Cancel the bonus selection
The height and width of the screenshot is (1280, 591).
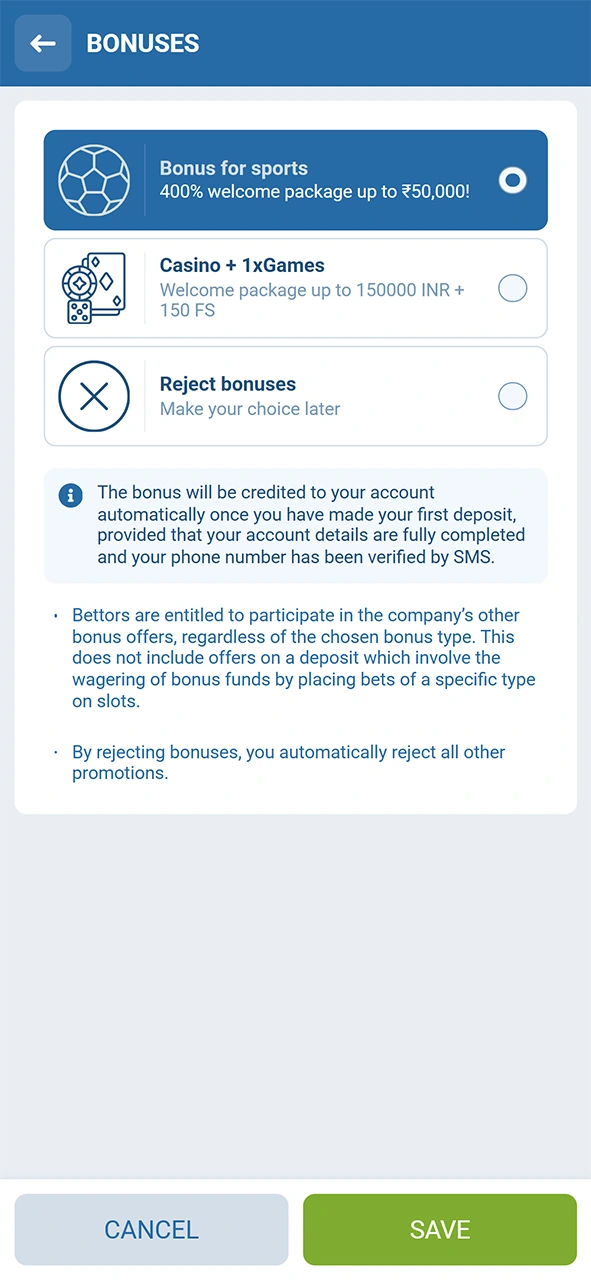pos(151,1229)
